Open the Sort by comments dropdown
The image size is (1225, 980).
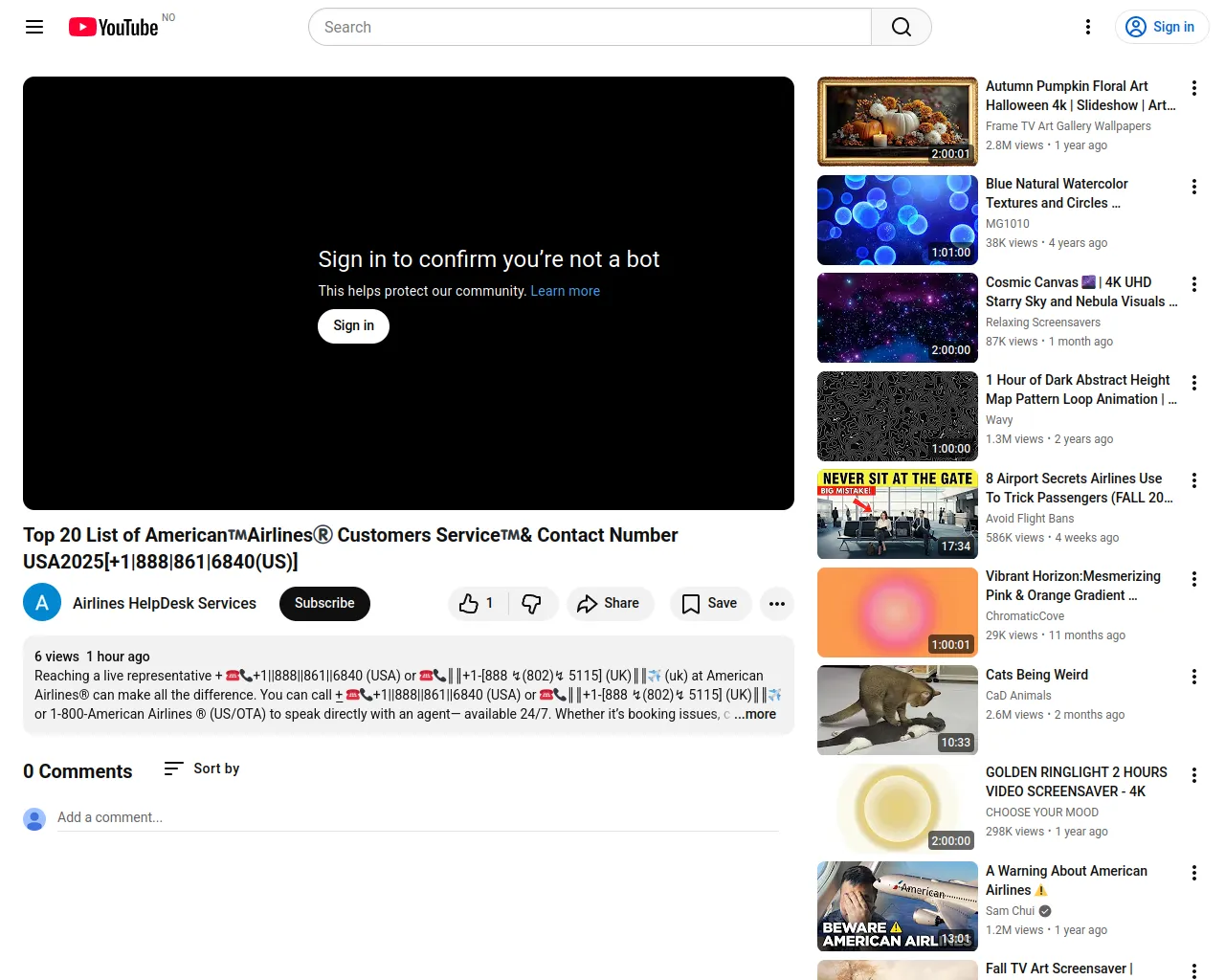click(x=202, y=768)
